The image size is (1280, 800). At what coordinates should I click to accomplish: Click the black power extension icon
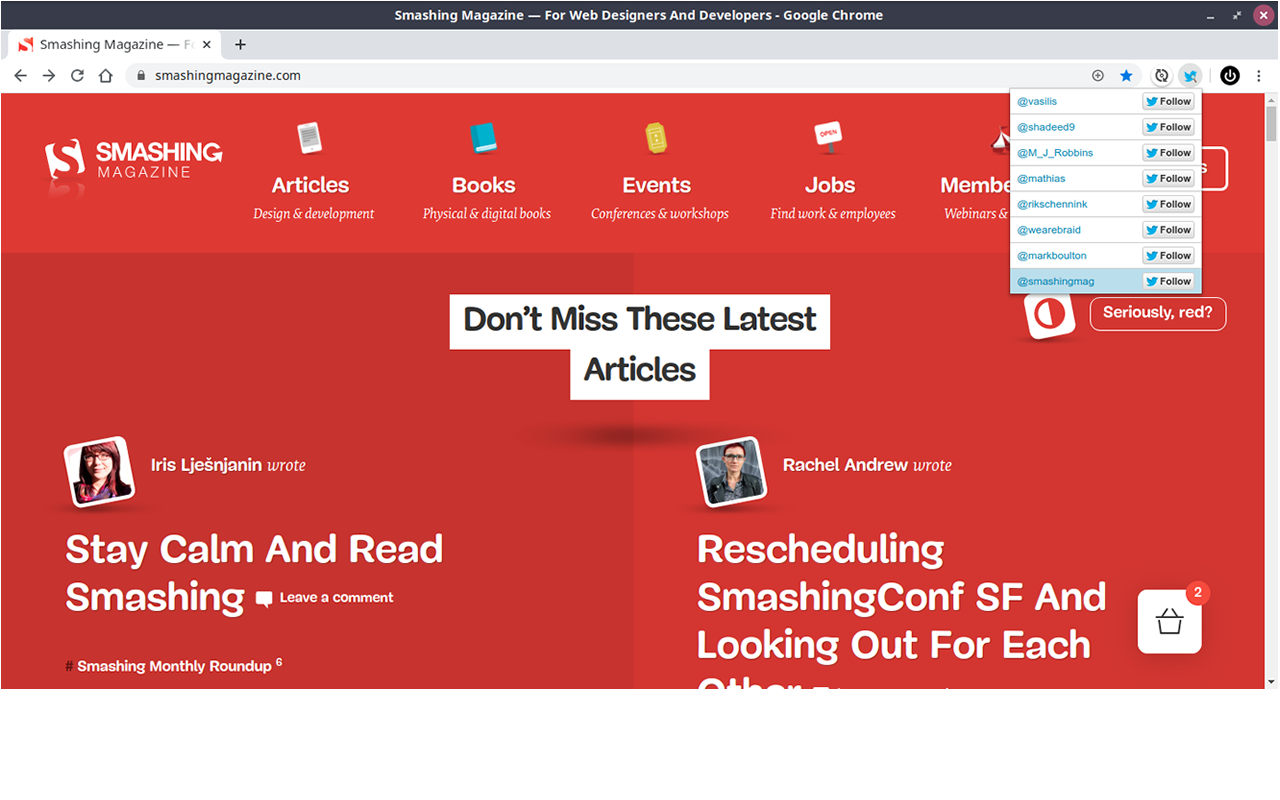[1230, 76]
